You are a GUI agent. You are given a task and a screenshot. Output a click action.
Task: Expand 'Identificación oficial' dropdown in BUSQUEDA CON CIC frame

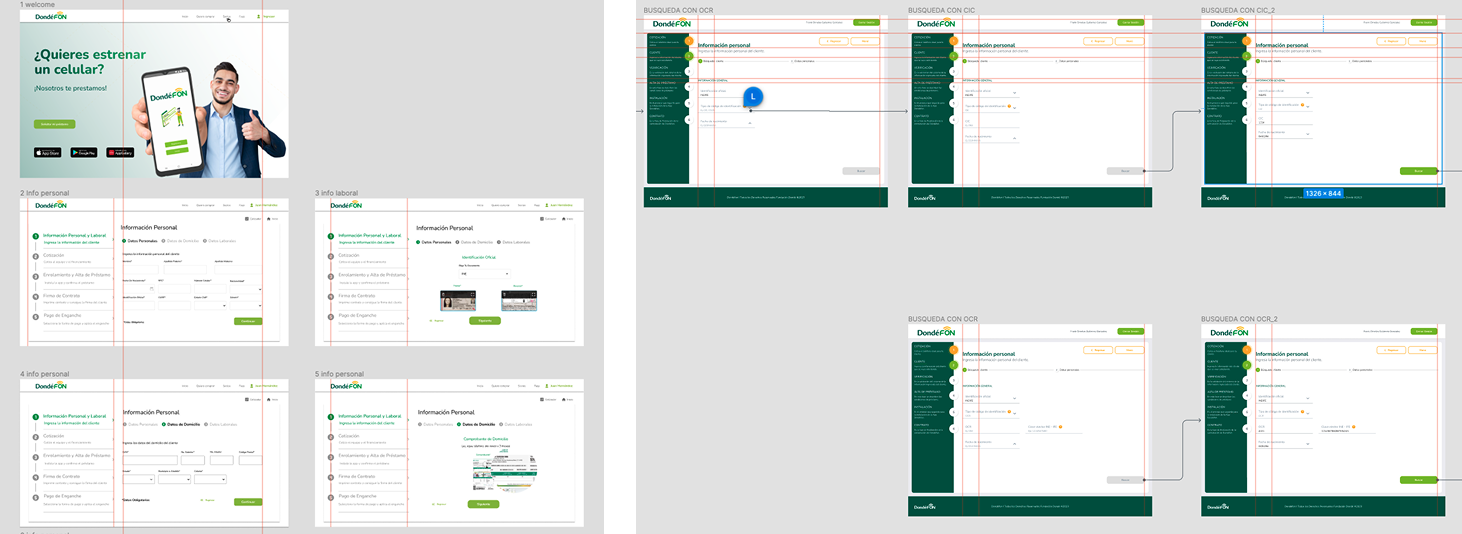click(1015, 93)
